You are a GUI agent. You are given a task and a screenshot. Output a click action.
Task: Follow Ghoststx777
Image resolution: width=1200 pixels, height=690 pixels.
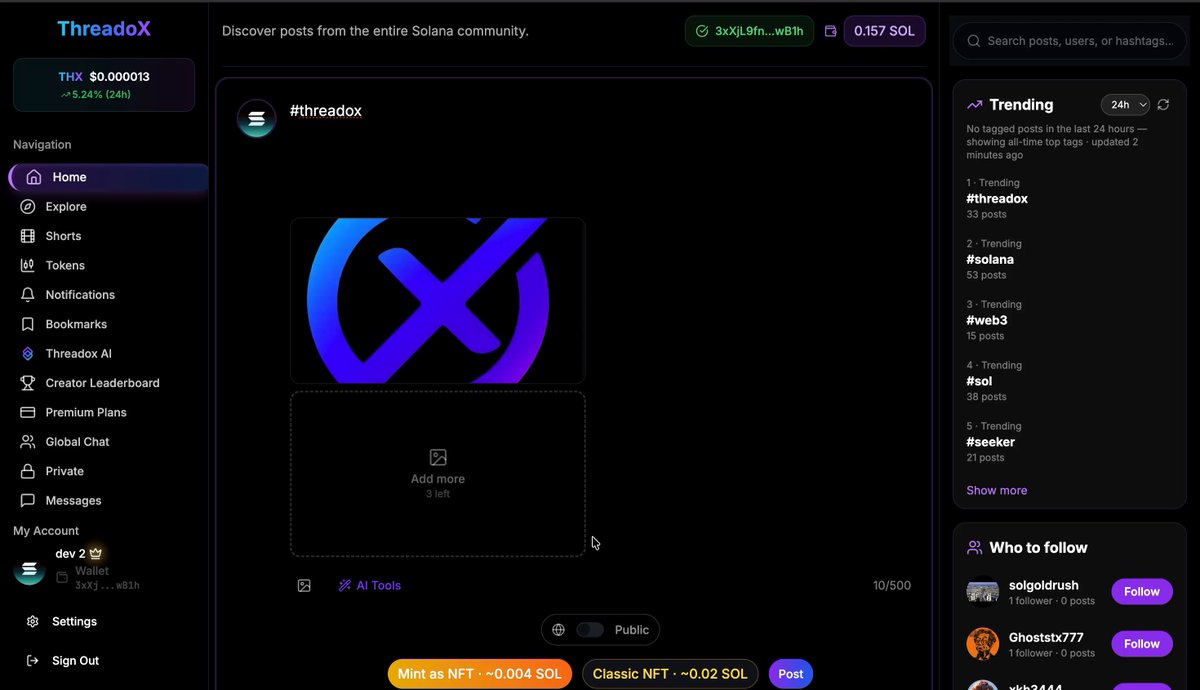click(1141, 644)
